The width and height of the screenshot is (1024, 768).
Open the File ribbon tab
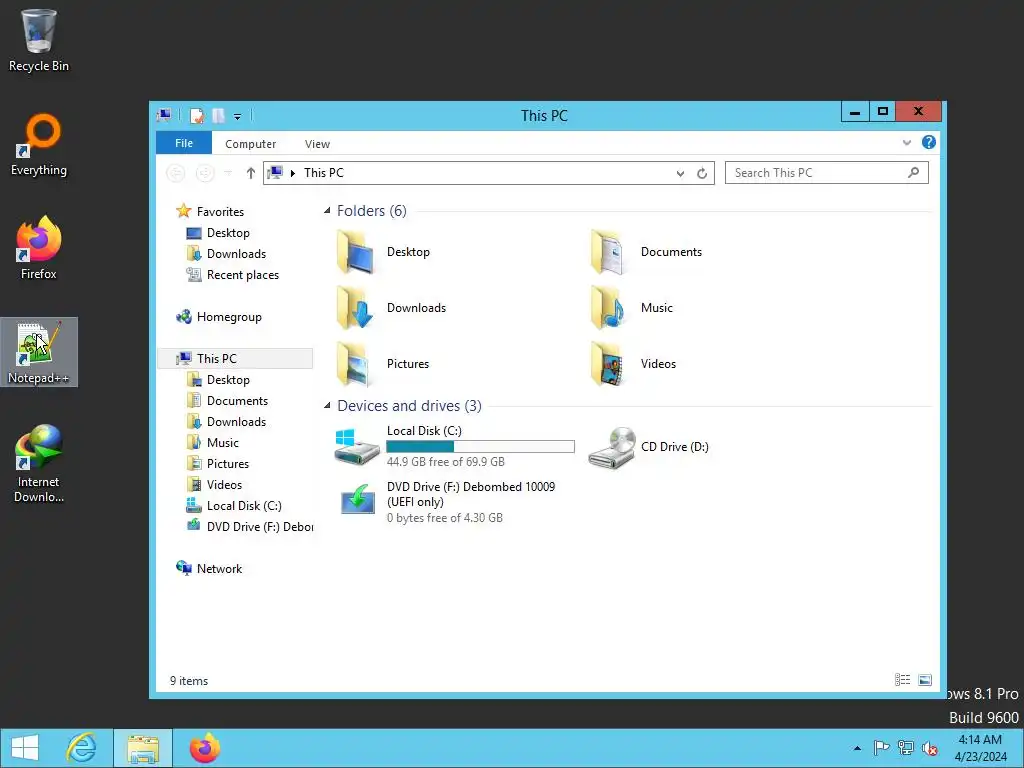[x=184, y=143]
